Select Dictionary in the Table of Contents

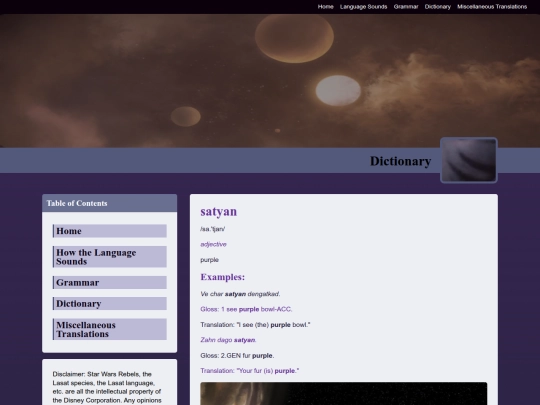point(110,303)
